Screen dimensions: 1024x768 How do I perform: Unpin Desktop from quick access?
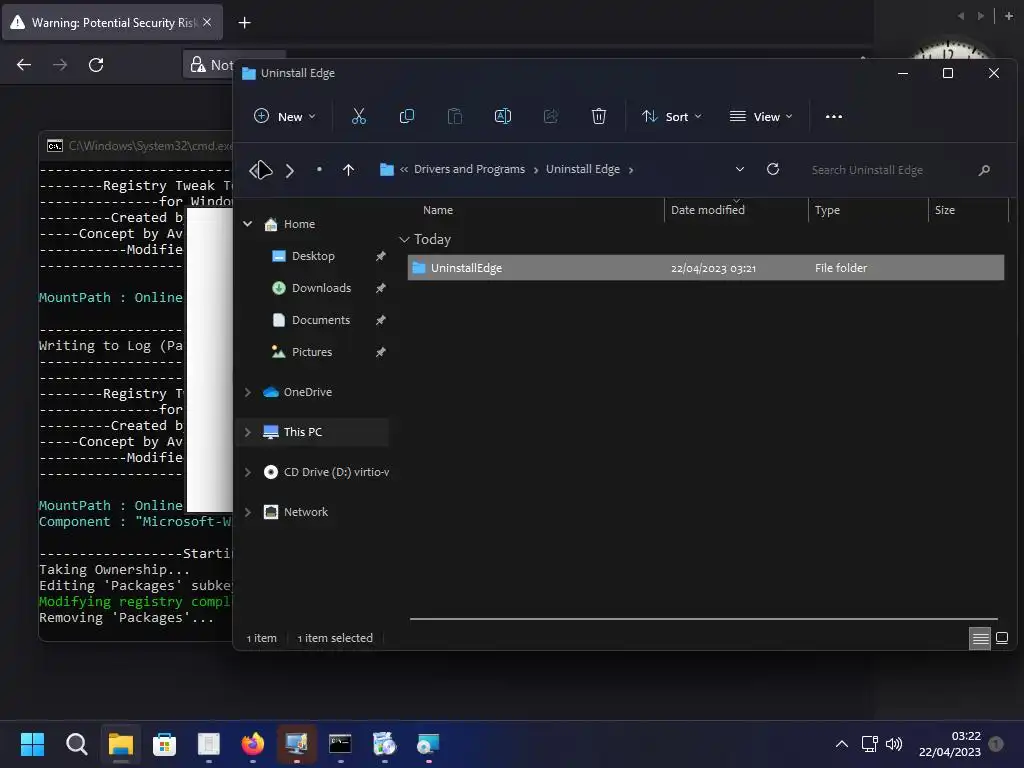380,256
